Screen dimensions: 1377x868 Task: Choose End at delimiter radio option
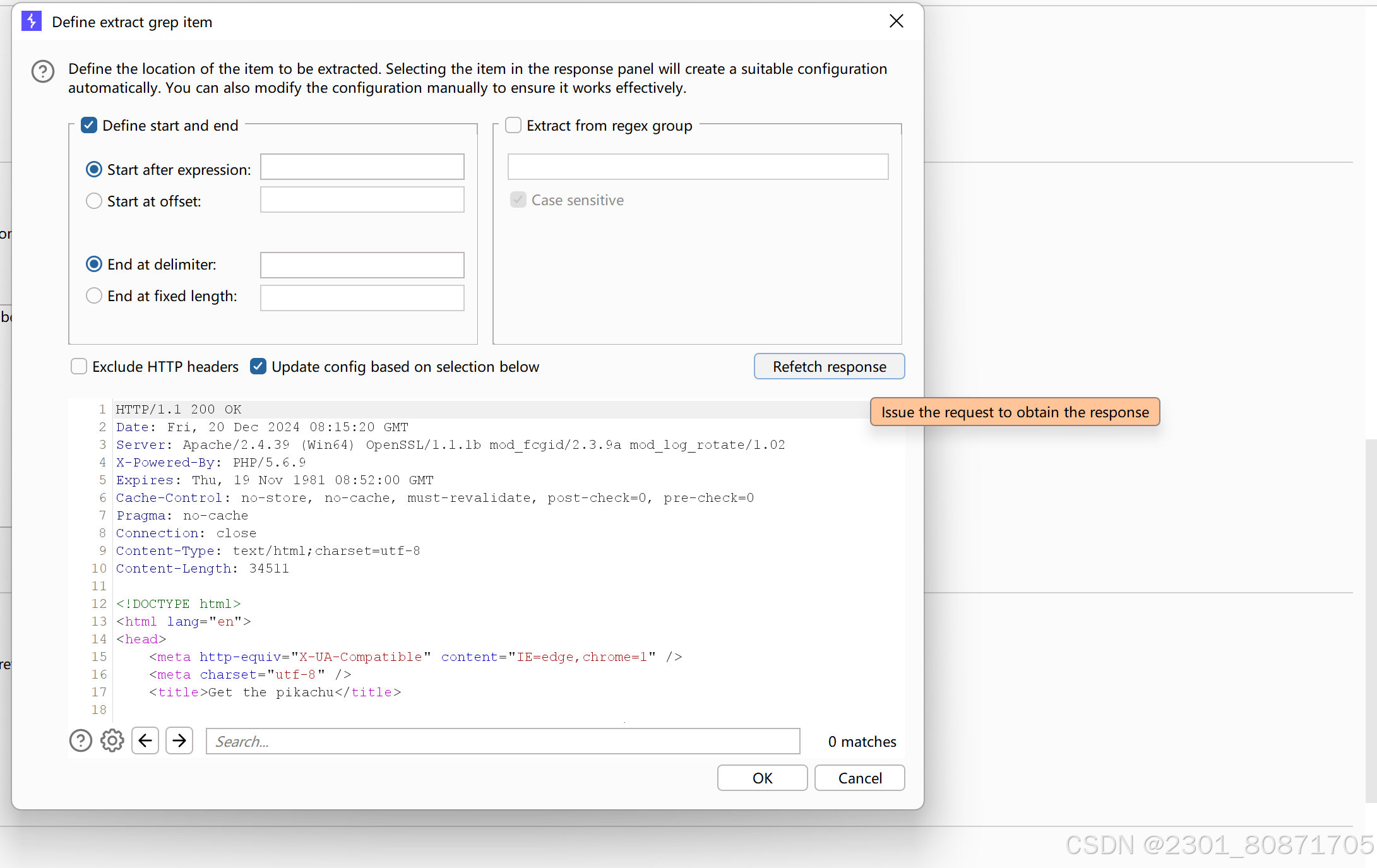[94, 265]
